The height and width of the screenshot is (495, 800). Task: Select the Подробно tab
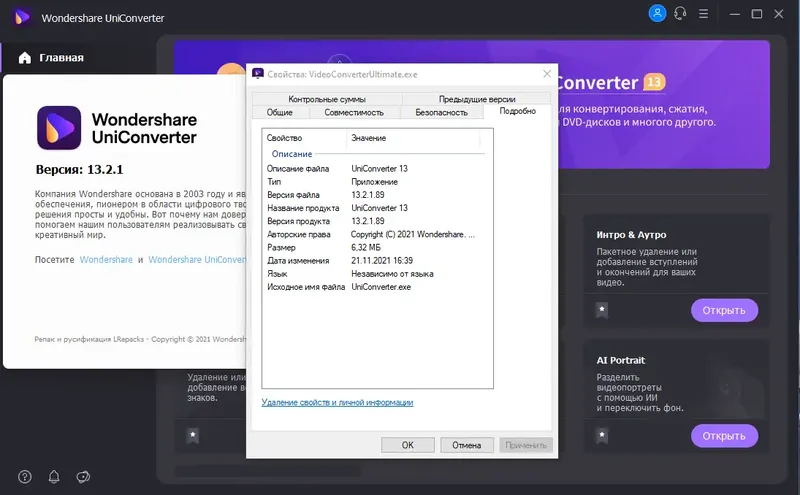coord(517,111)
